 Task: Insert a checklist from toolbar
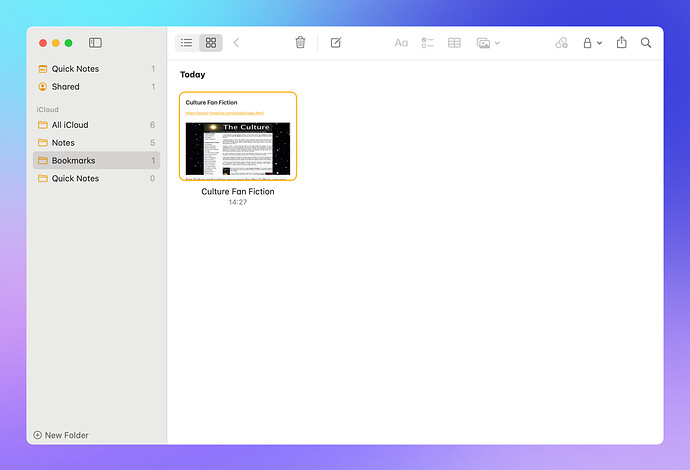(428, 43)
